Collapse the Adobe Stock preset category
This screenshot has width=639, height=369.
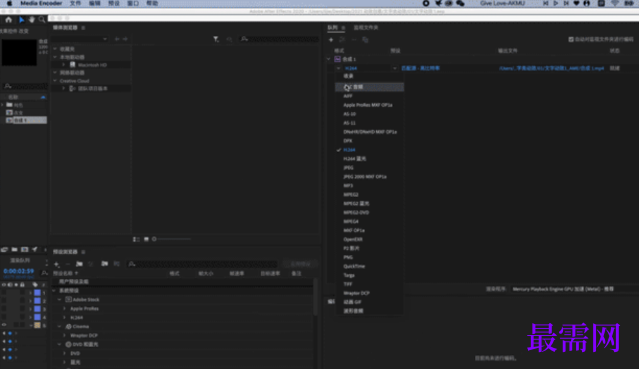[60, 300]
